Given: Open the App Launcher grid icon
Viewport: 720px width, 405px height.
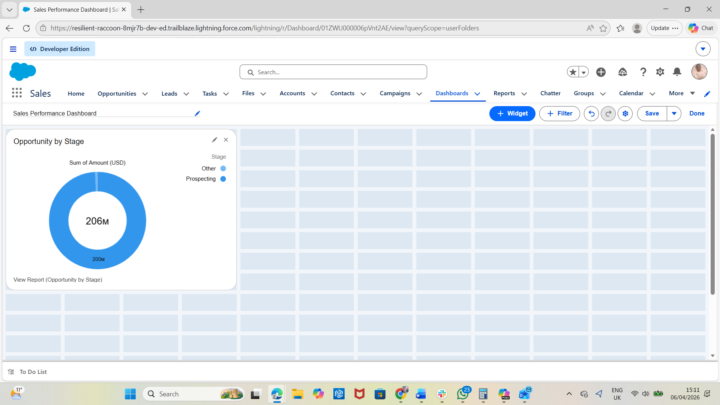Looking at the screenshot, I should click(x=17, y=93).
